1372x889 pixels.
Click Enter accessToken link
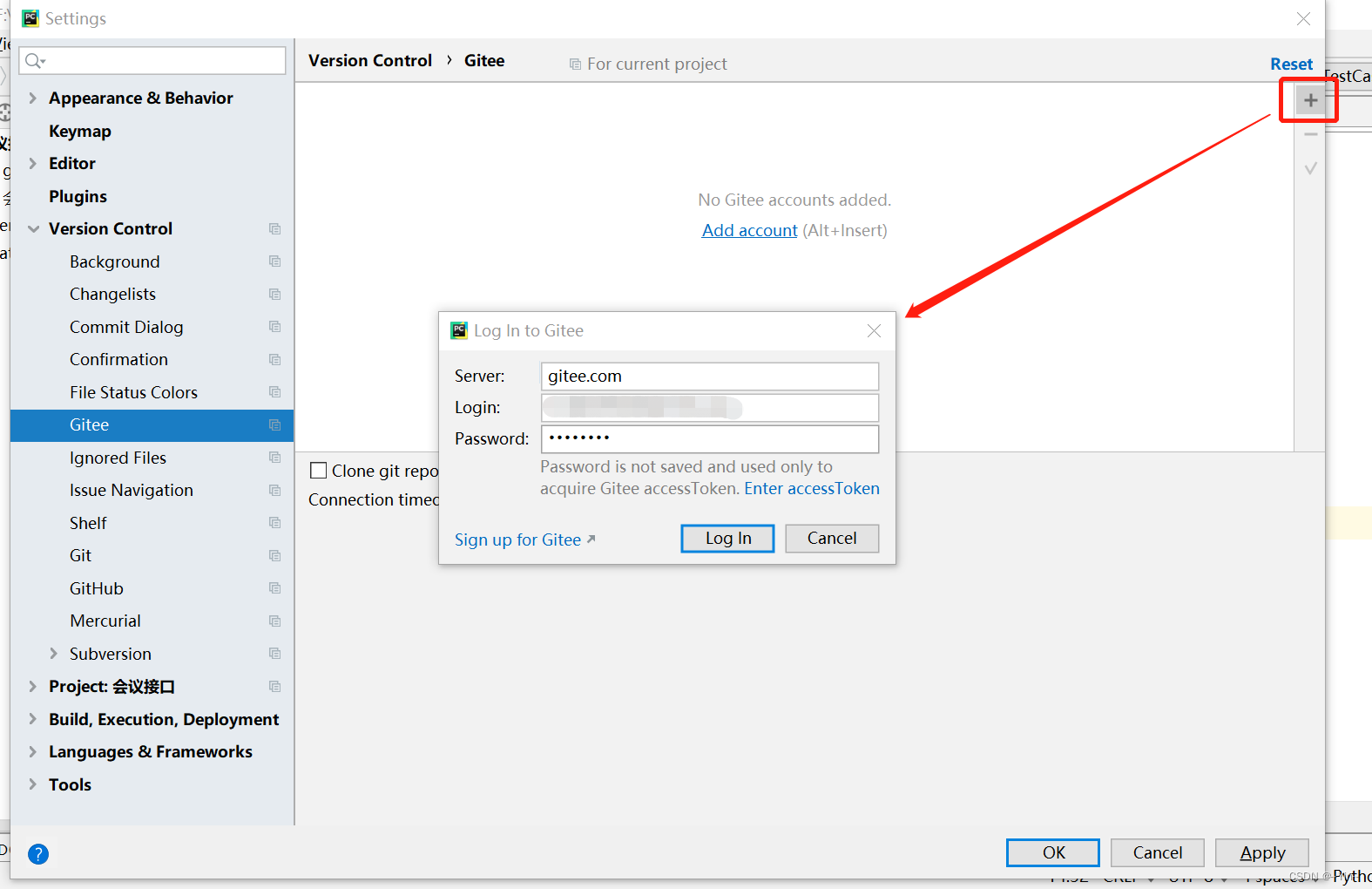(x=812, y=488)
